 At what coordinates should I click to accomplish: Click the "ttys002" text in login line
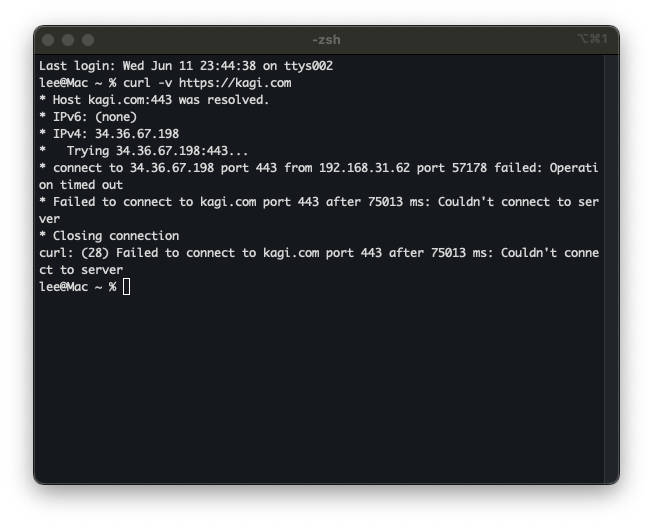click(x=308, y=66)
